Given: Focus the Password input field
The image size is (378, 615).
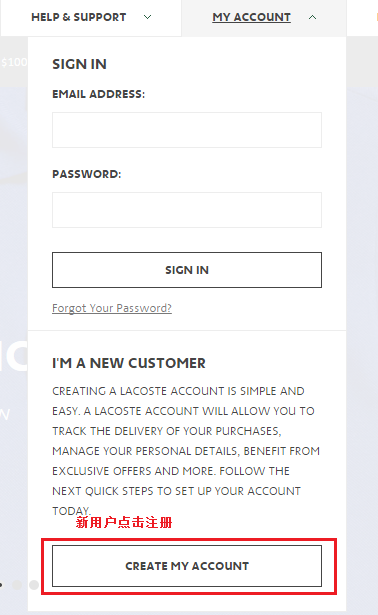Looking at the screenshot, I should point(187,210).
